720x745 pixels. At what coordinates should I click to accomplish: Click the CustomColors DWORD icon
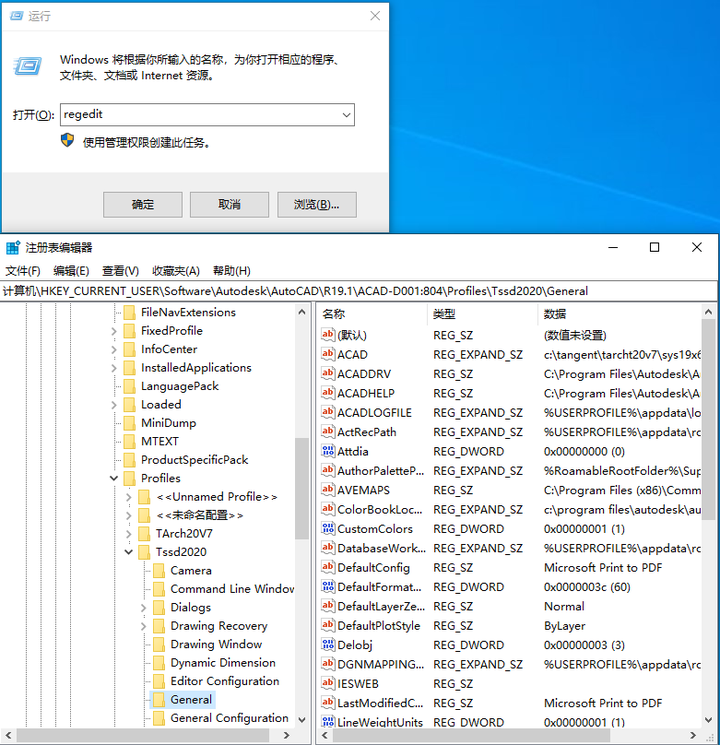click(x=327, y=529)
